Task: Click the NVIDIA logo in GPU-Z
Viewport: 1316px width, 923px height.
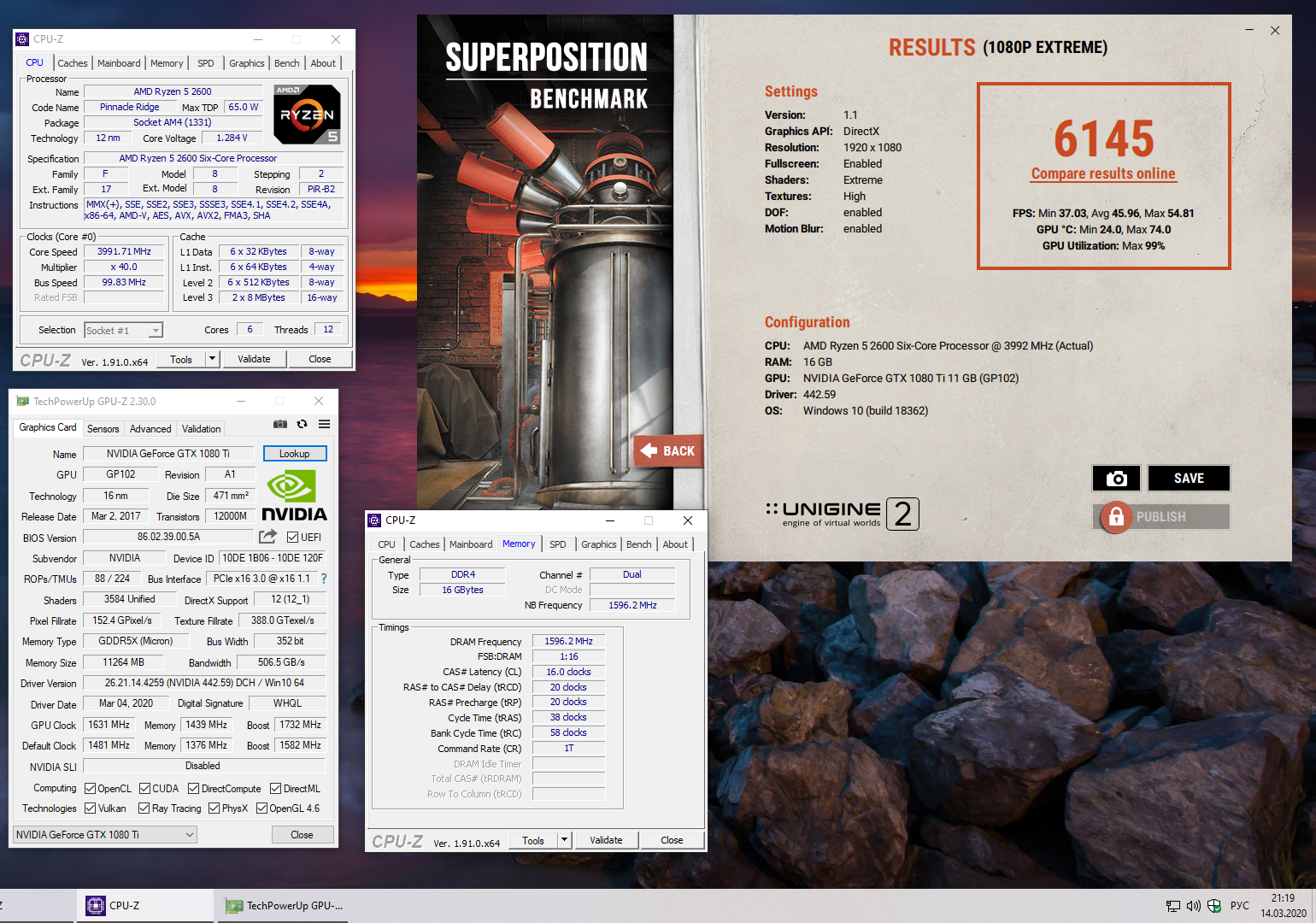Action: (294, 496)
